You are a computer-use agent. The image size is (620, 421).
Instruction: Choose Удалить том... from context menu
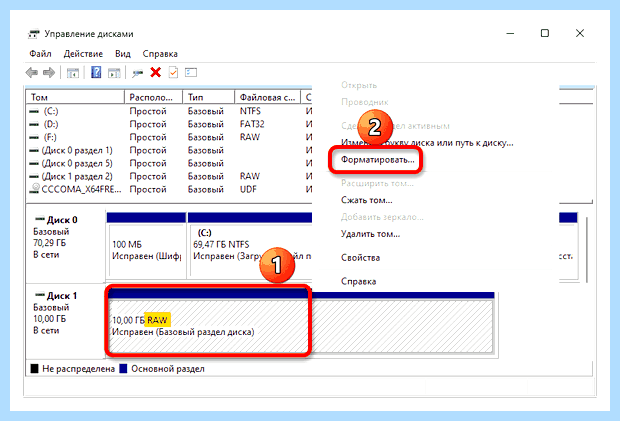[370, 234]
